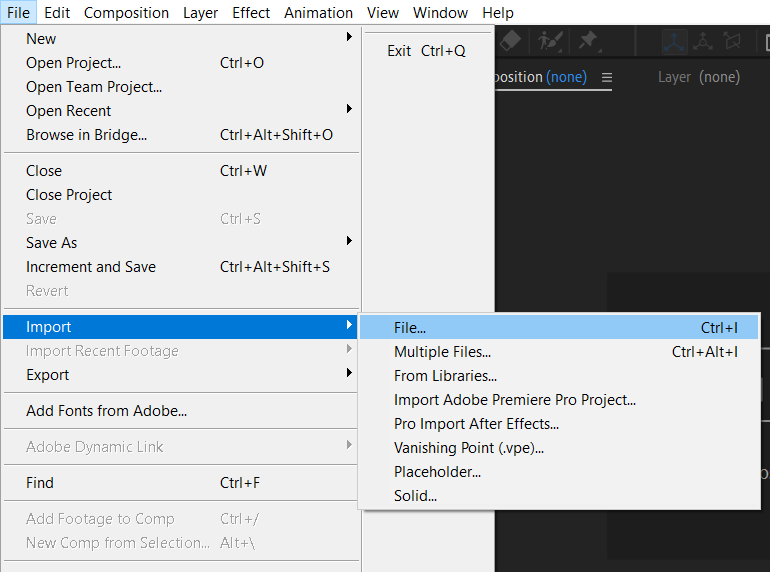
Task: Expand the Save As submenu
Action: pos(349,242)
